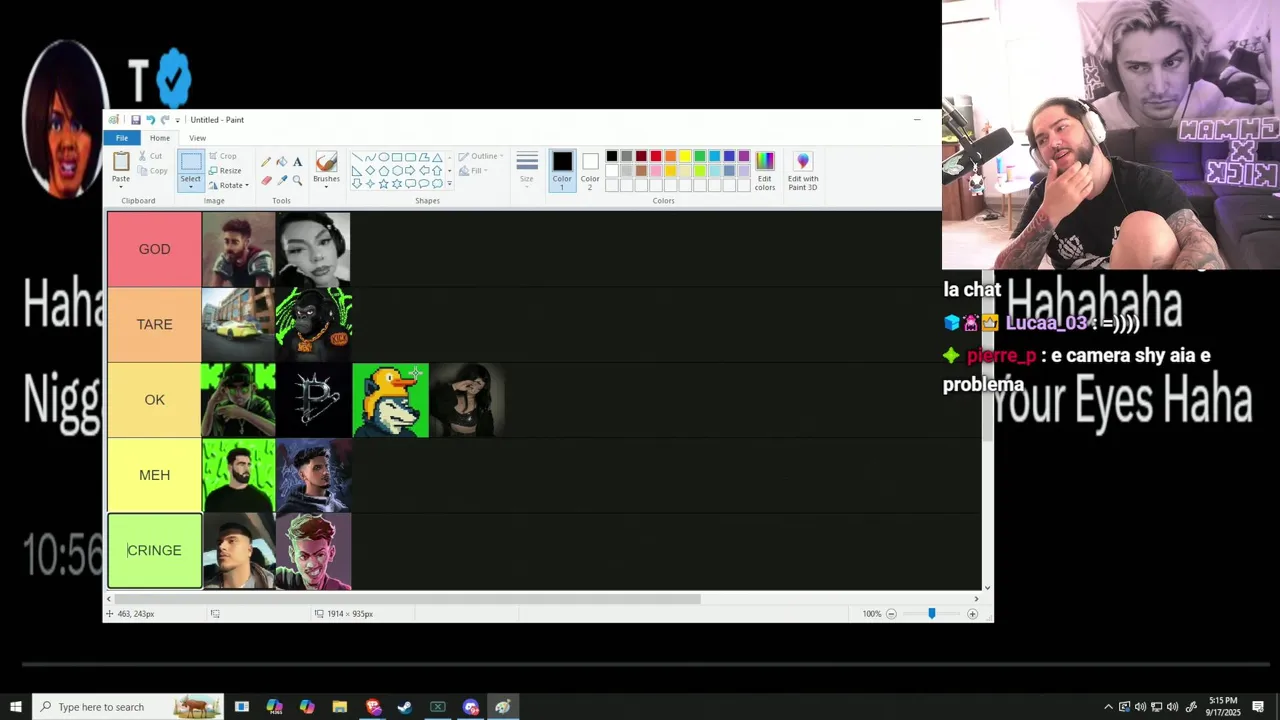Choose the Five-point star shape
This screenshot has height=720, width=1280.
[x=383, y=184]
